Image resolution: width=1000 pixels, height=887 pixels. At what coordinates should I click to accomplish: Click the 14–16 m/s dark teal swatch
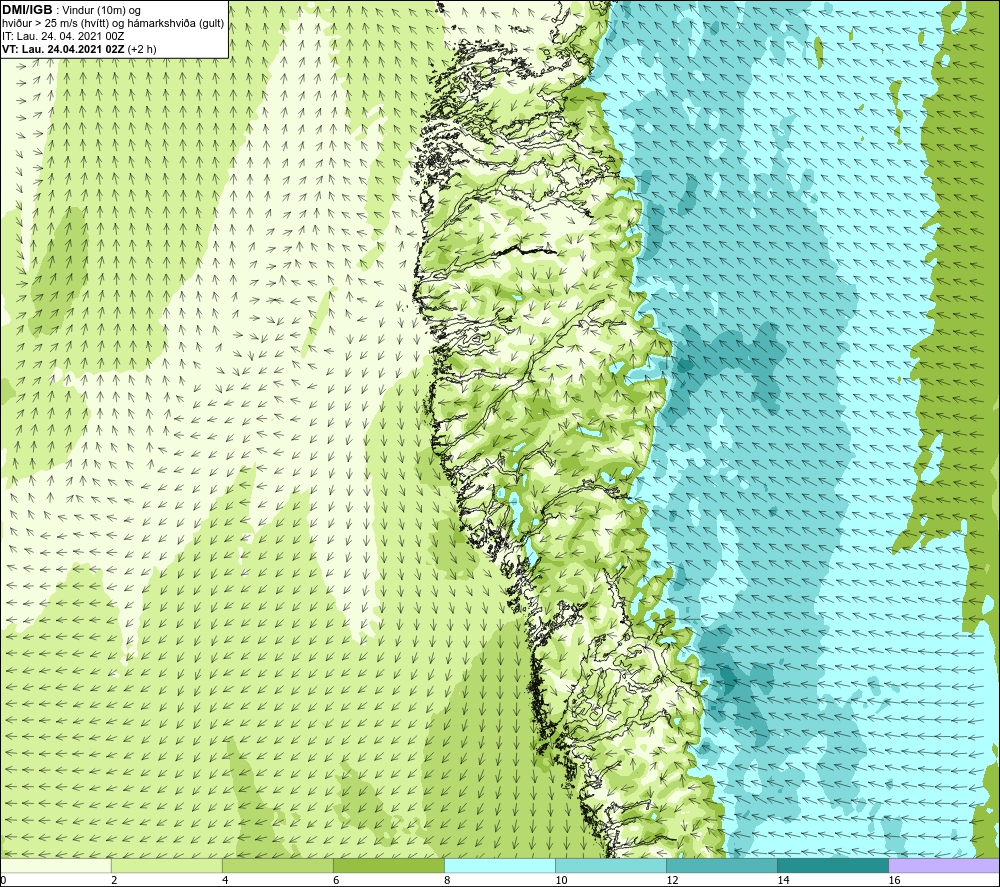833,865
